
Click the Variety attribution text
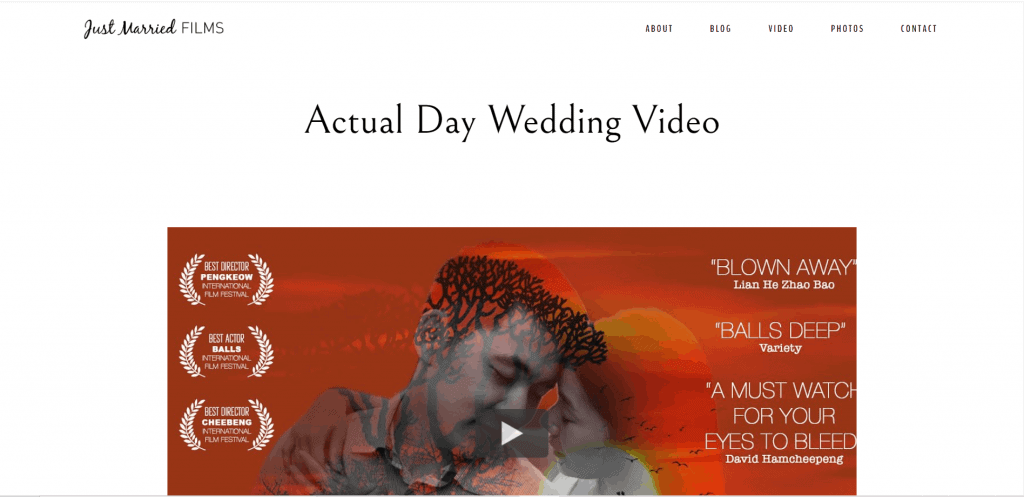pyautogui.click(x=780, y=348)
